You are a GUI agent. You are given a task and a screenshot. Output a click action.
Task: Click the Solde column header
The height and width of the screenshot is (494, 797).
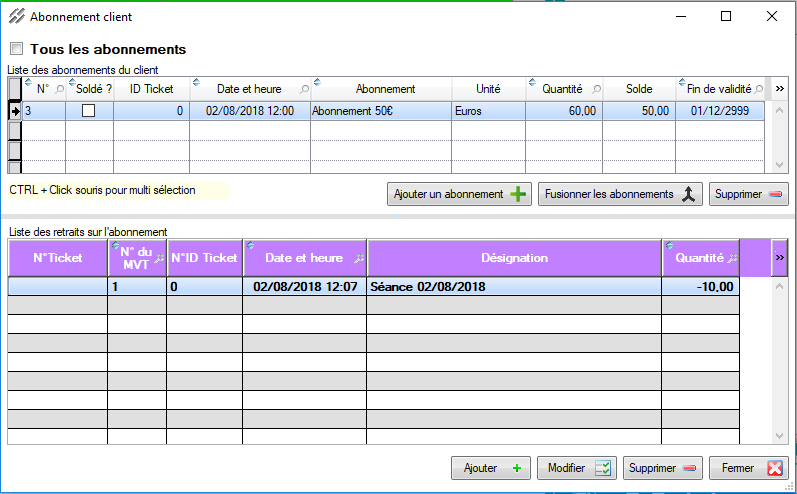pyautogui.click(x=639, y=89)
